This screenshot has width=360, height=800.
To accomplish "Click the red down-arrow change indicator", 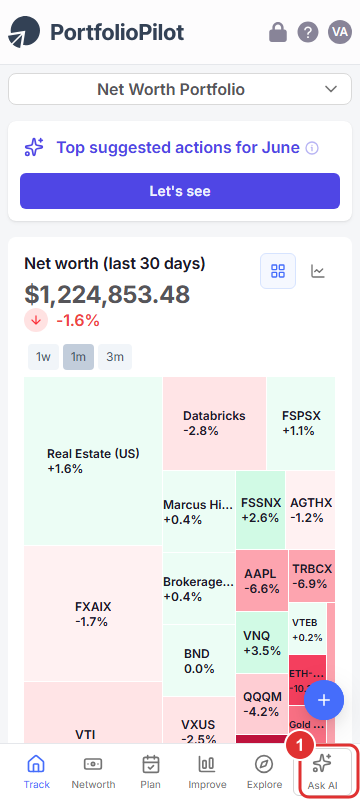I will click(x=36, y=320).
